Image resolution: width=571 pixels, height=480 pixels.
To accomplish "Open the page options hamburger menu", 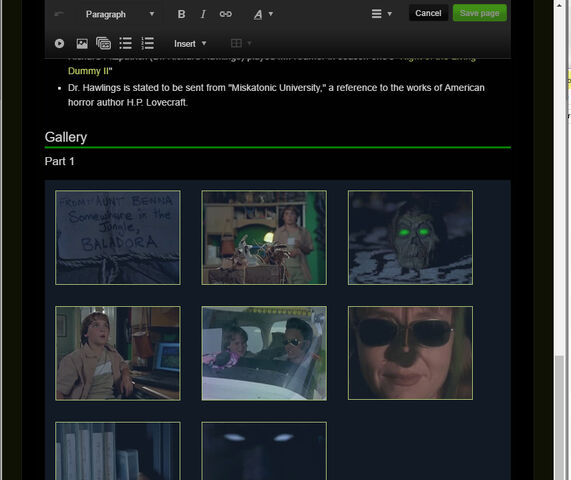I will tap(381, 14).
